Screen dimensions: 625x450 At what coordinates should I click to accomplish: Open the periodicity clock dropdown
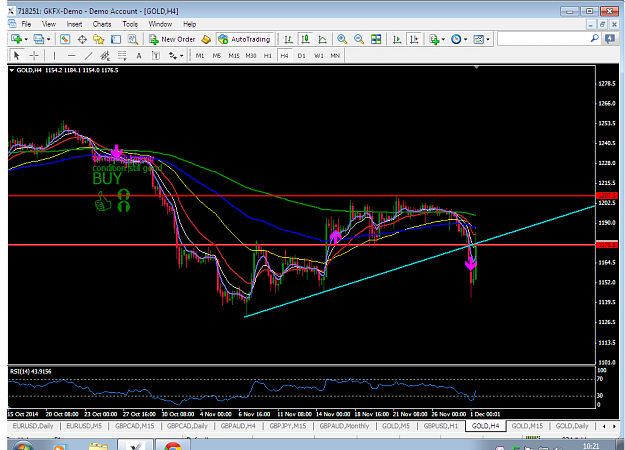click(x=465, y=39)
